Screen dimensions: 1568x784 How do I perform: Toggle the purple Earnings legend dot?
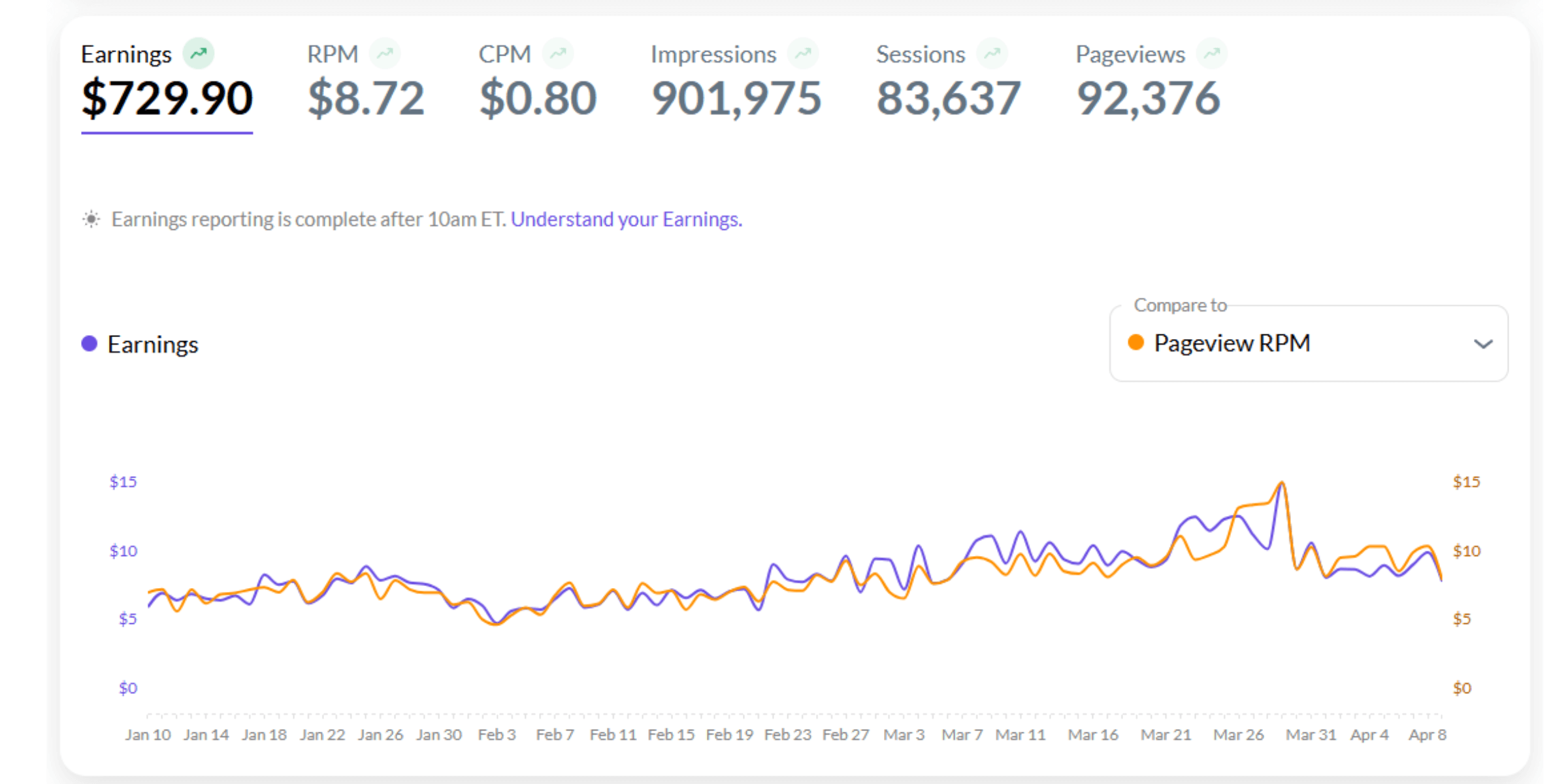tap(90, 344)
